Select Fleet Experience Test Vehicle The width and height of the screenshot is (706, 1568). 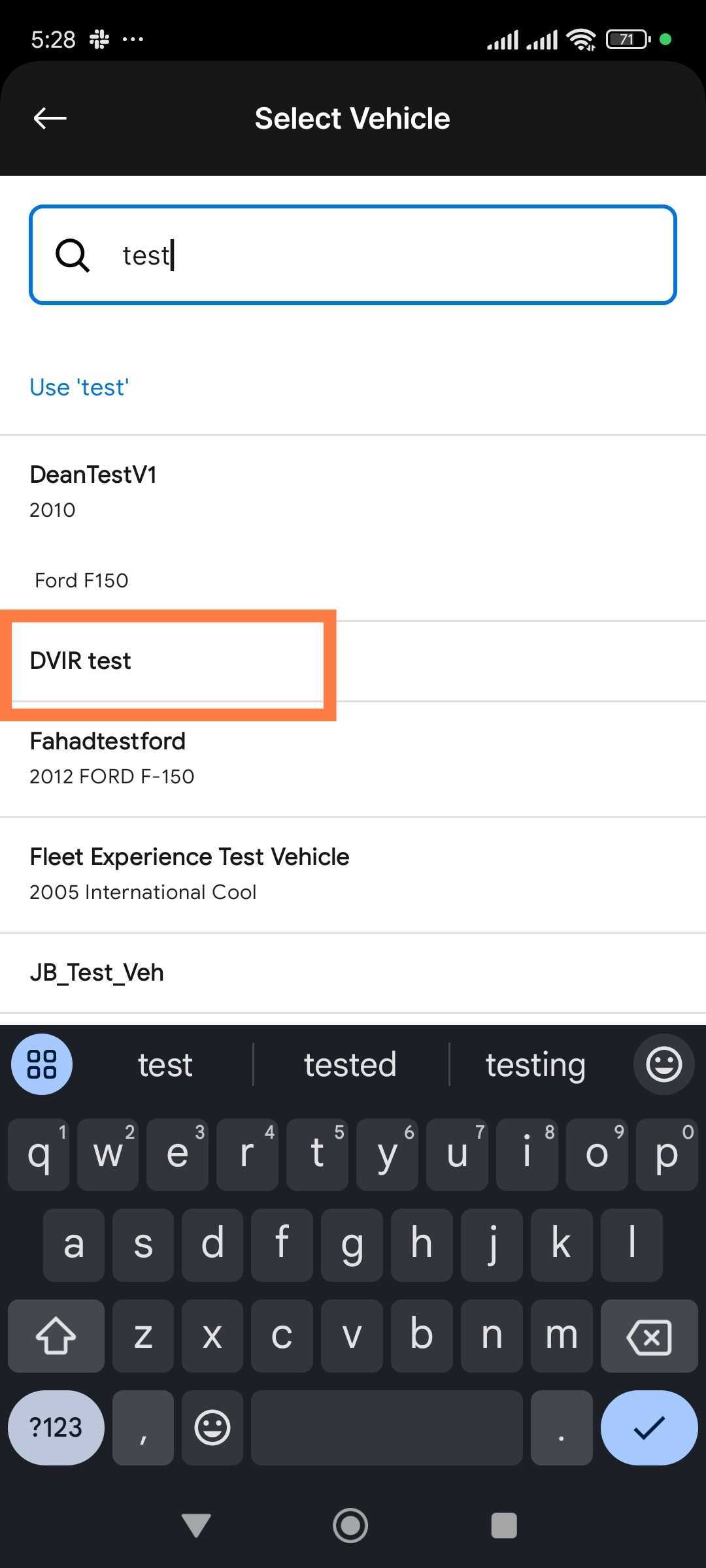tap(190, 874)
